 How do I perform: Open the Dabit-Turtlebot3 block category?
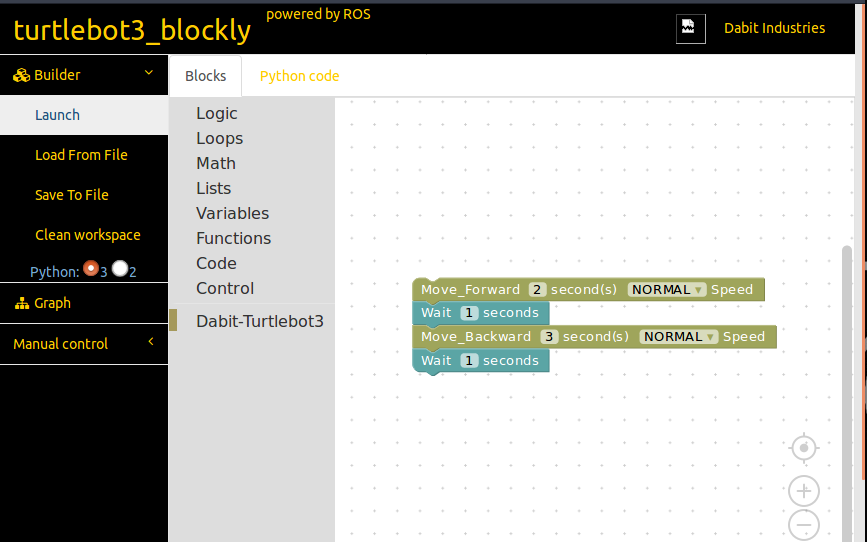(x=260, y=321)
